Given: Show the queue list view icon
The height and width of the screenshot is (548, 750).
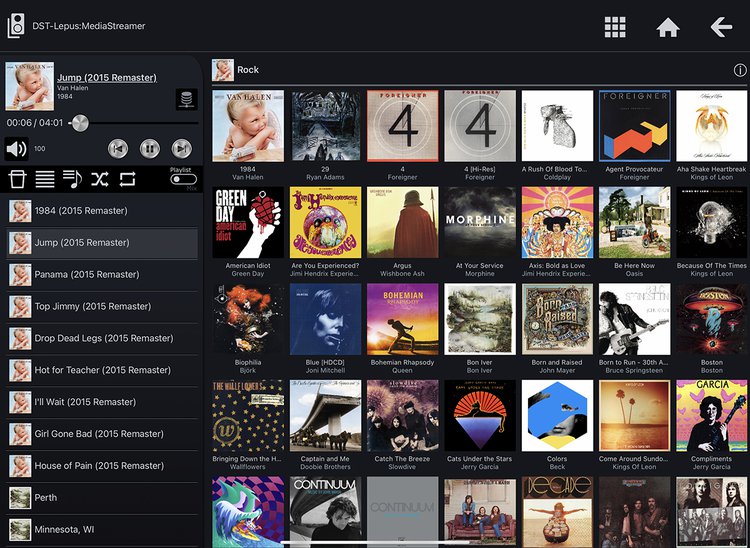Looking at the screenshot, I should pos(45,179).
